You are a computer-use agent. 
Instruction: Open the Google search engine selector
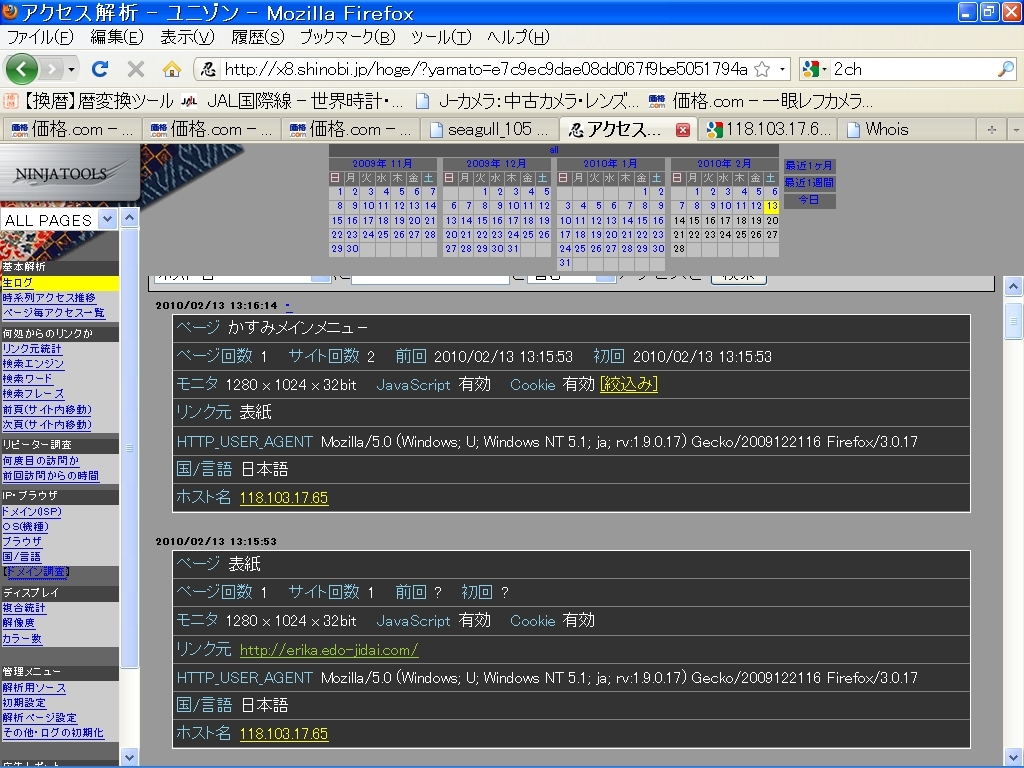click(815, 69)
